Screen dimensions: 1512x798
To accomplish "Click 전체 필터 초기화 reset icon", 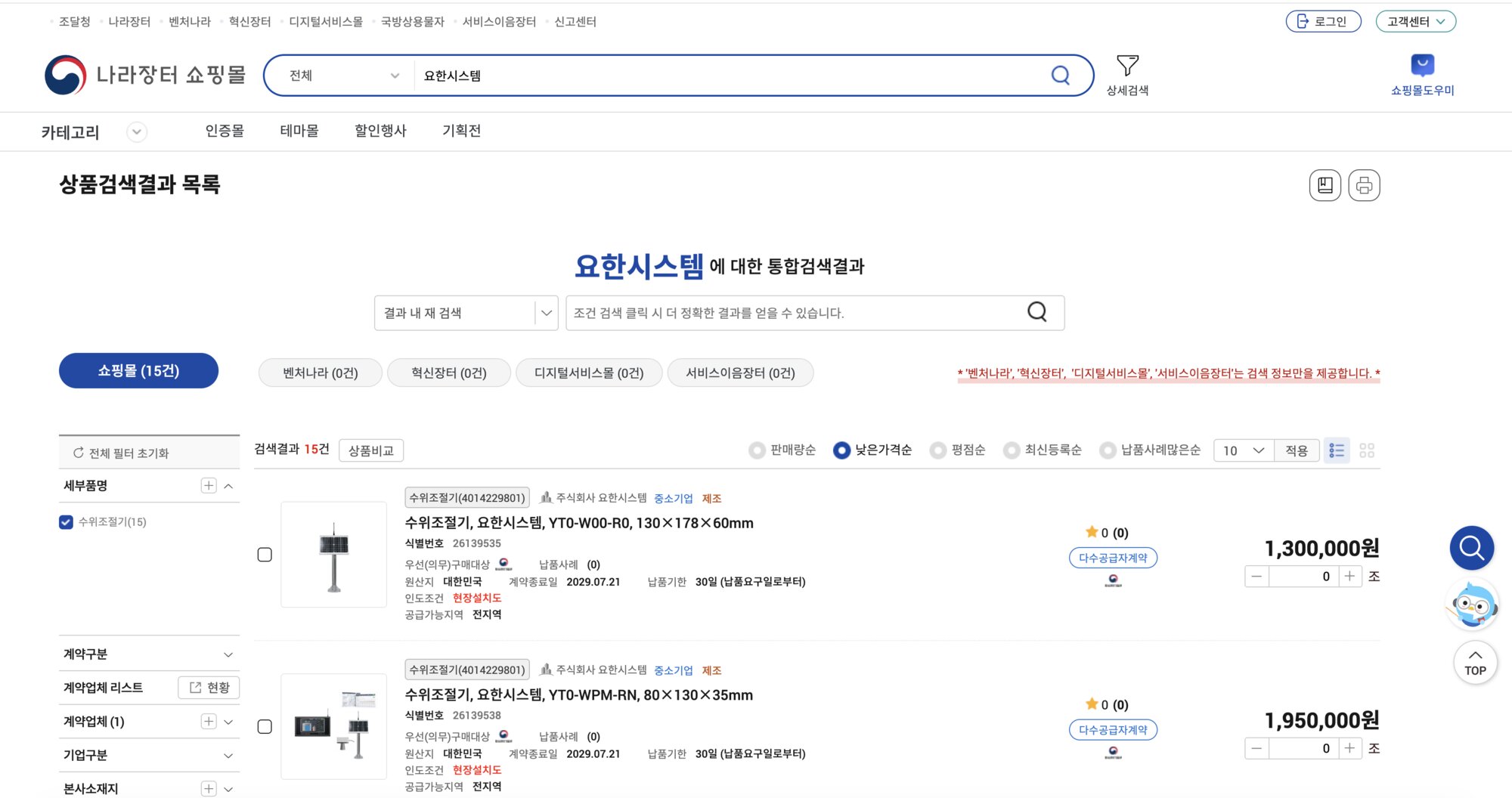I will point(78,453).
